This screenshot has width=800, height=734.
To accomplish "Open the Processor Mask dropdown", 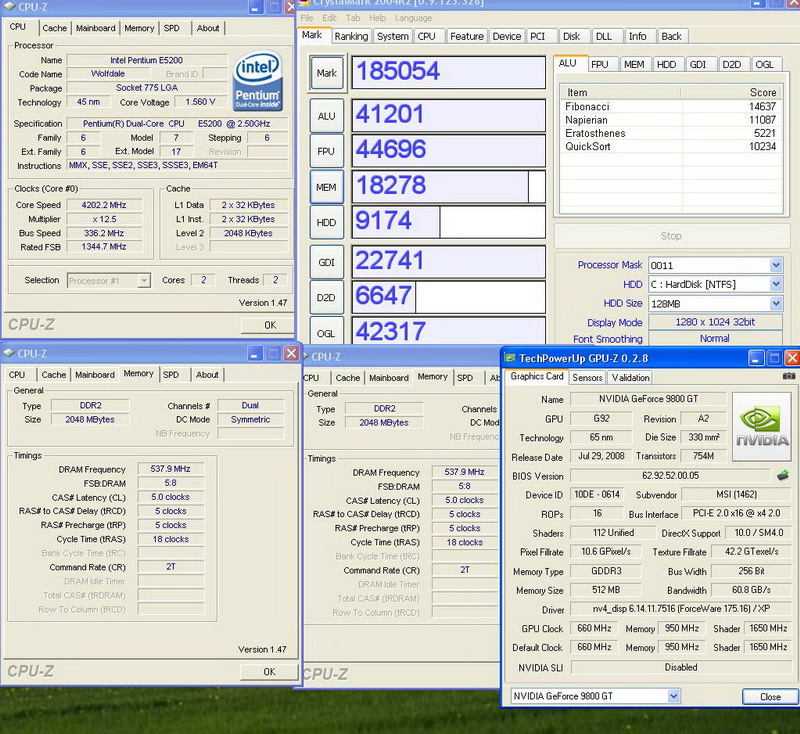I will click(776, 265).
